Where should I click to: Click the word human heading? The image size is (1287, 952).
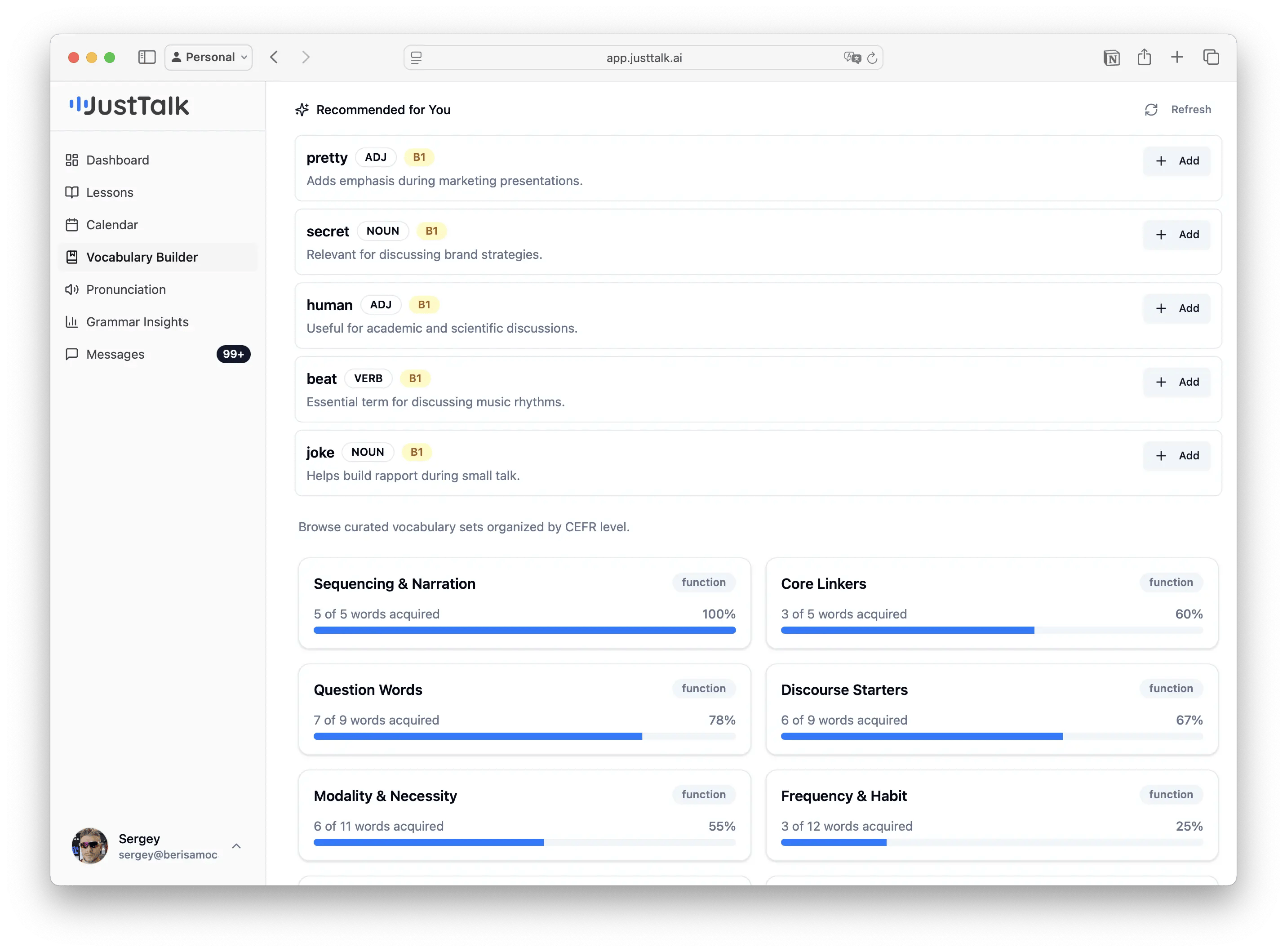pos(329,305)
